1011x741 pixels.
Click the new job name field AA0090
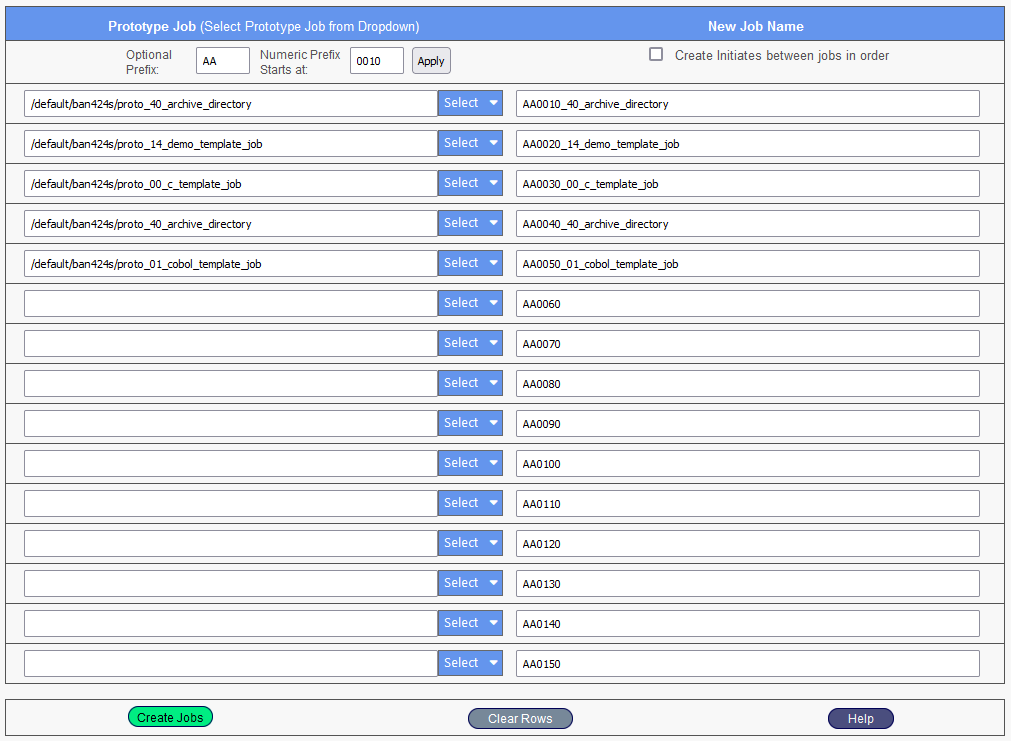click(747, 424)
